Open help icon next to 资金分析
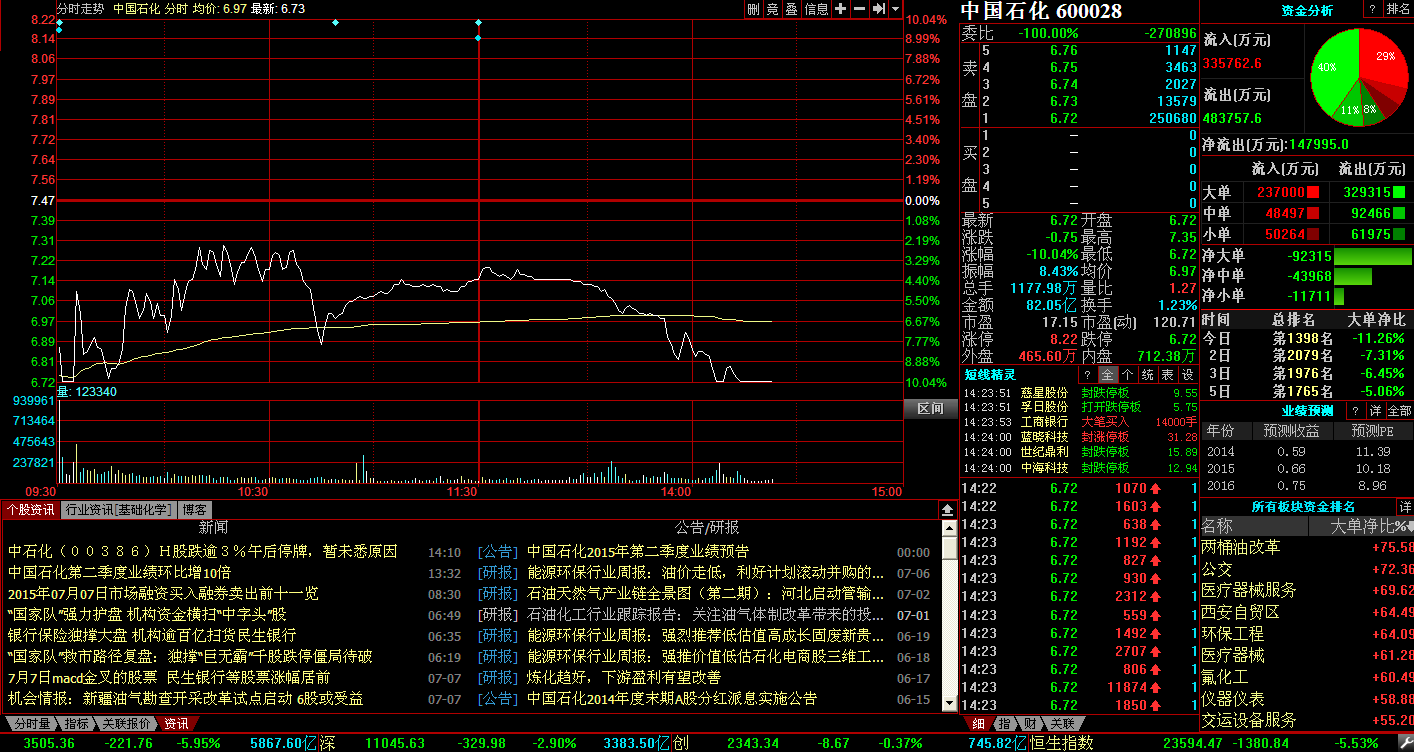1414x752 pixels. point(1371,10)
